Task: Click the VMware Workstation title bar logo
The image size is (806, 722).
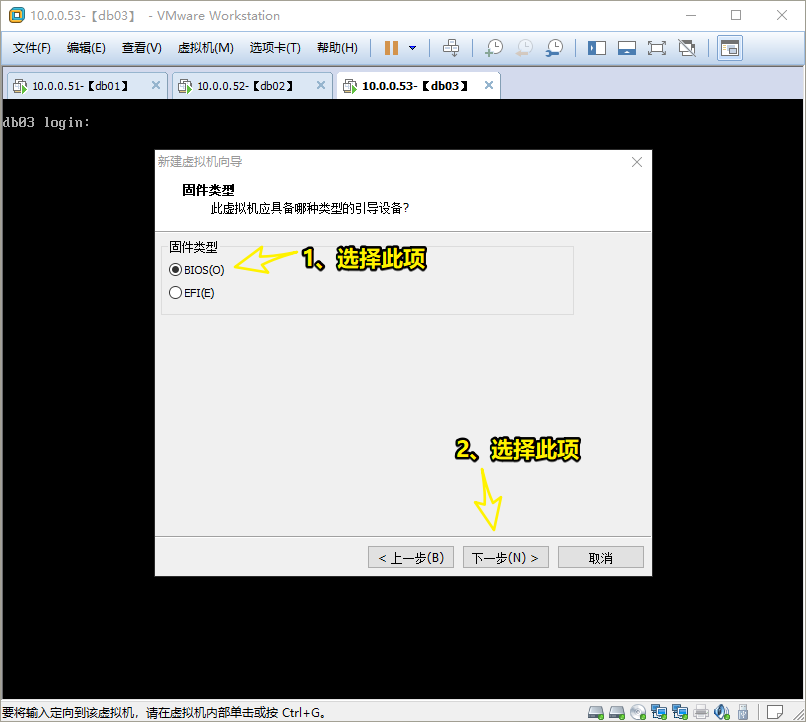Action: pos(16,15)
